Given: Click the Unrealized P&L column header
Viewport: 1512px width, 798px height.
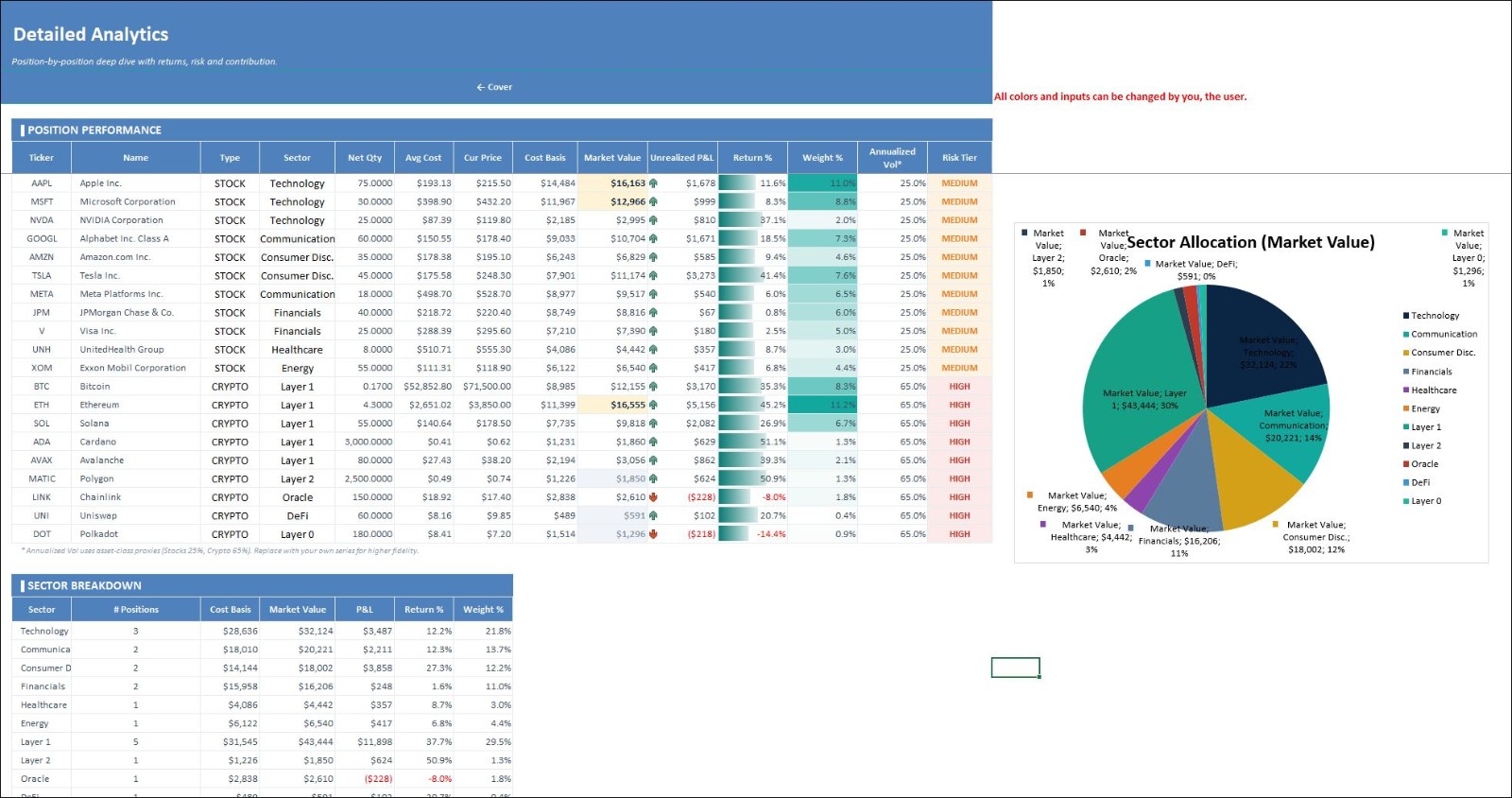Looking at the screenshot, I should (x=682, y=158).
